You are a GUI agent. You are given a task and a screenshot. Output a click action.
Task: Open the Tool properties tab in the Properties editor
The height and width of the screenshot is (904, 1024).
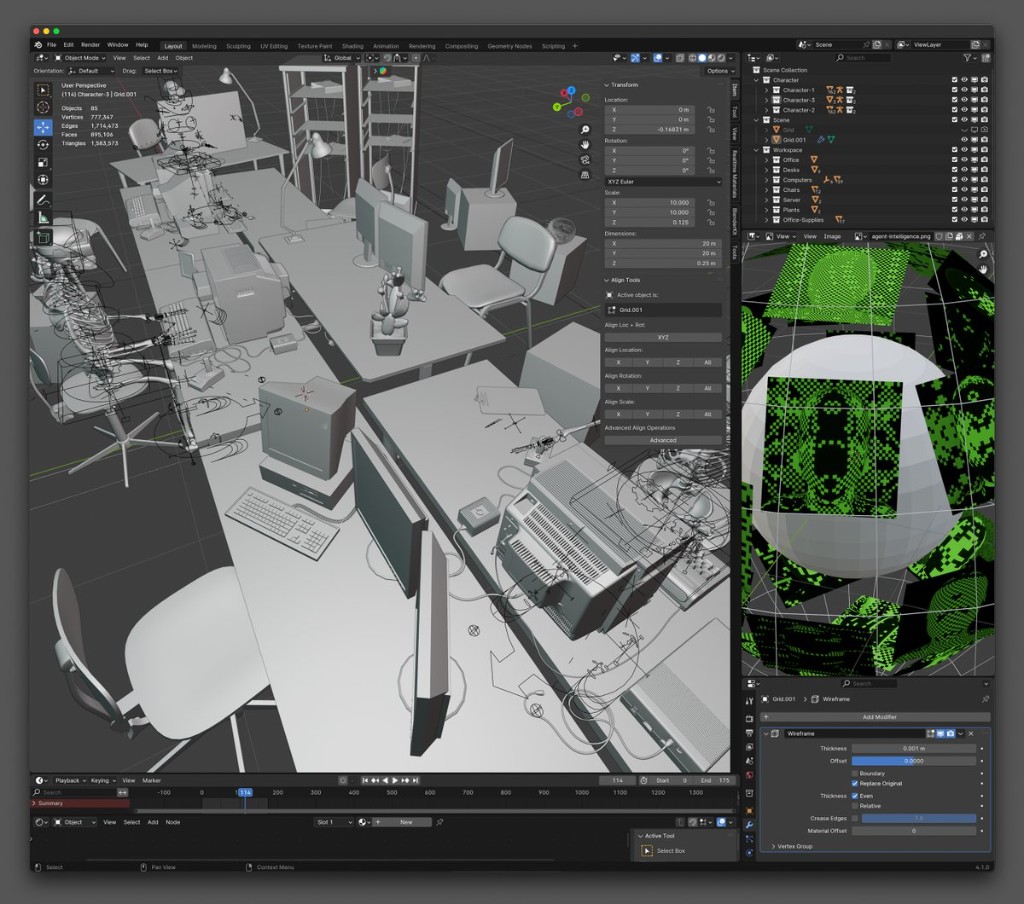tap(749, 701)
